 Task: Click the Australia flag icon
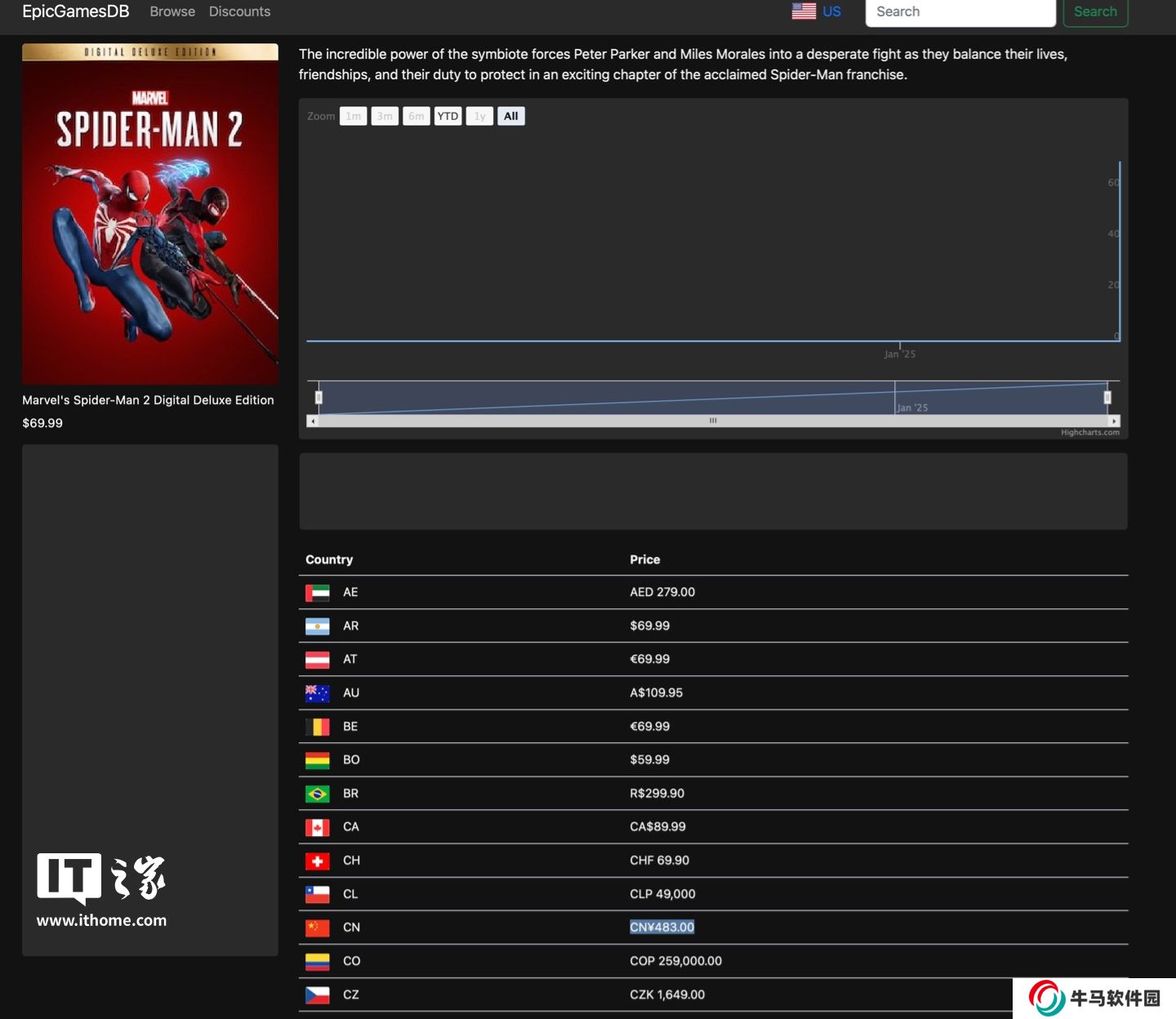click(x=317, y=693)
